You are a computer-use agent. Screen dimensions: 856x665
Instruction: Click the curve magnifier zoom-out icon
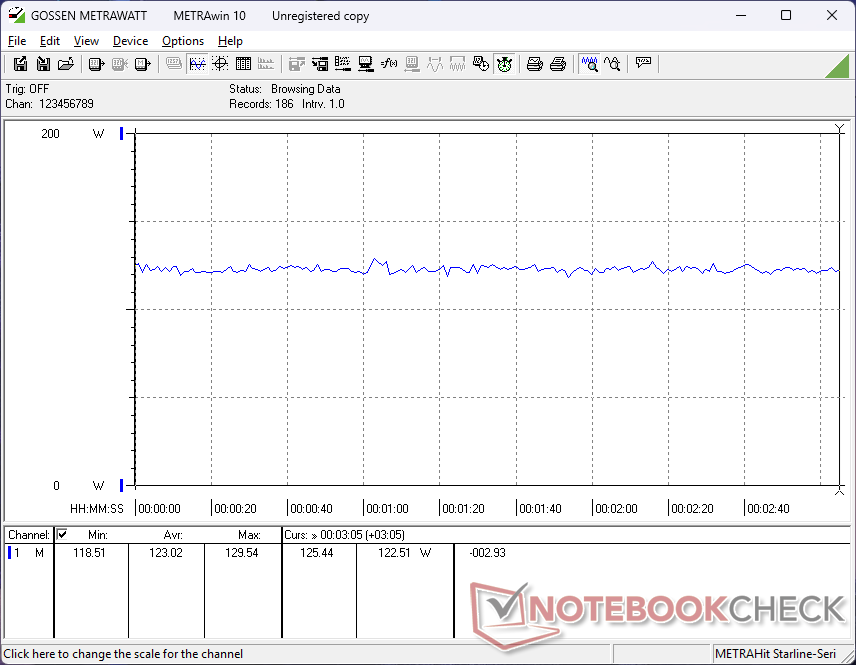(612, 64)
